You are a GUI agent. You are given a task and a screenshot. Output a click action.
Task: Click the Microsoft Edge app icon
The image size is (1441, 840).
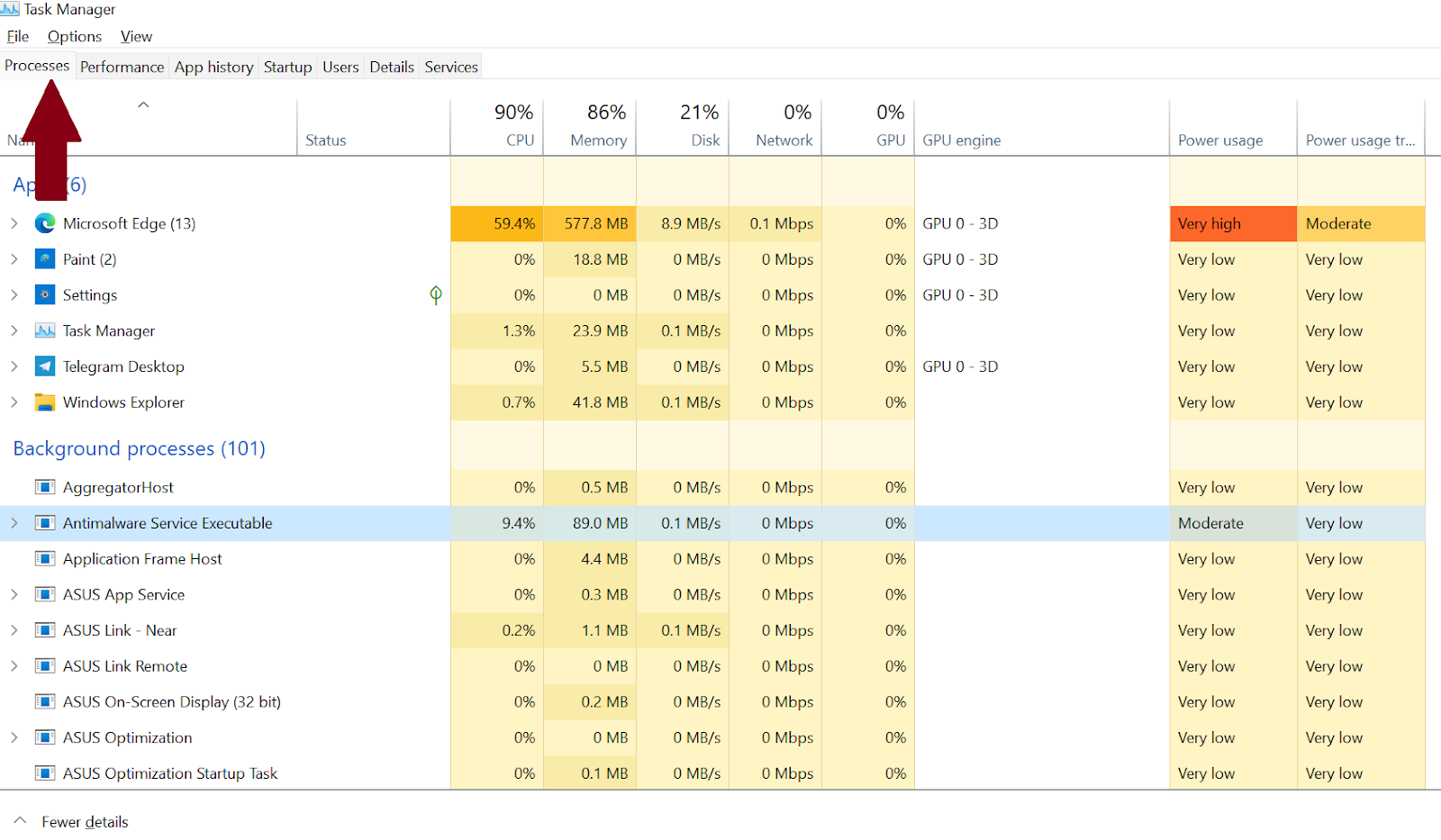tap(45, 223)
